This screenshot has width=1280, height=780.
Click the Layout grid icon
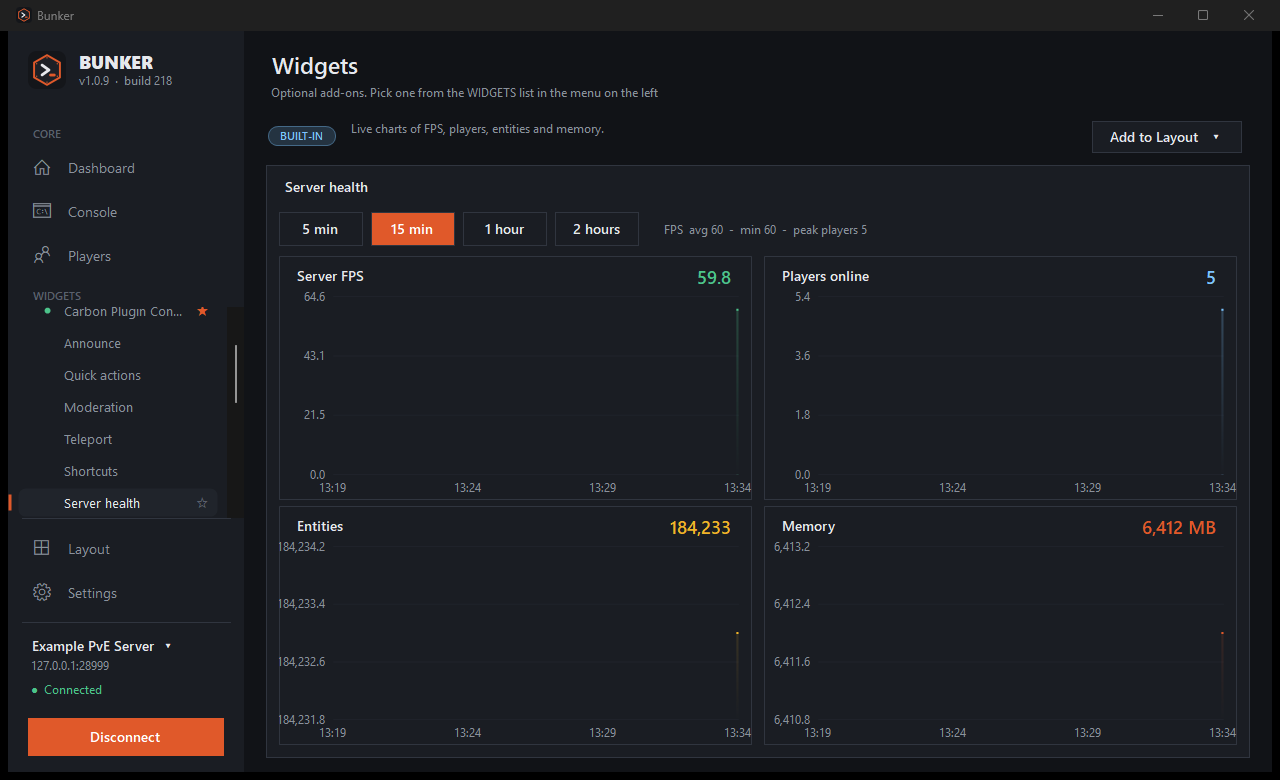point(42,549)
